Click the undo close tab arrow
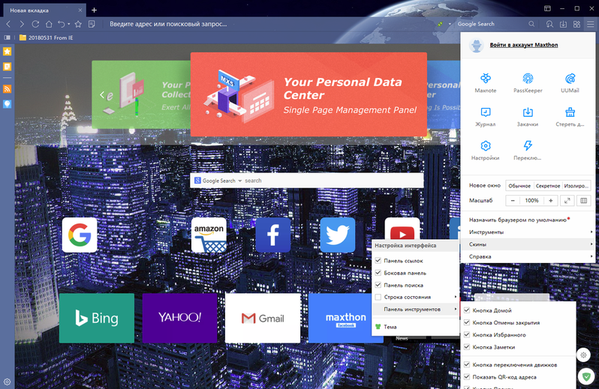This screenshot has width=599, height=389. pos(61,24)
